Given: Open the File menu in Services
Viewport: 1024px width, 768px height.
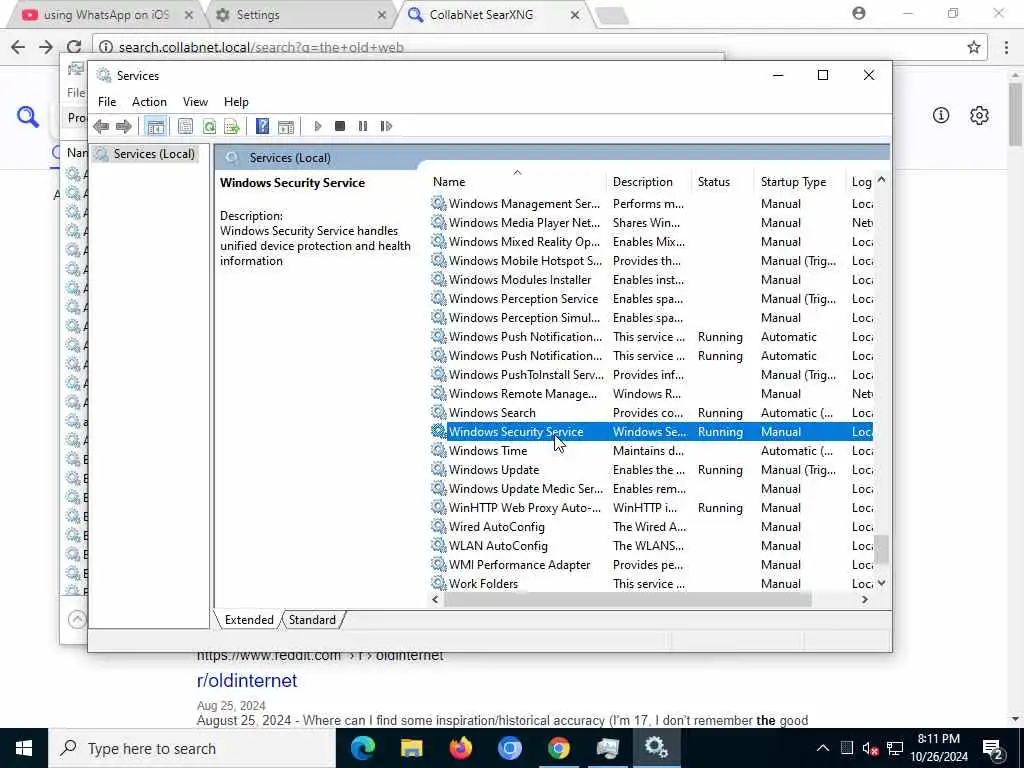Looking at the screenshot, I should [x=107, y=102].
